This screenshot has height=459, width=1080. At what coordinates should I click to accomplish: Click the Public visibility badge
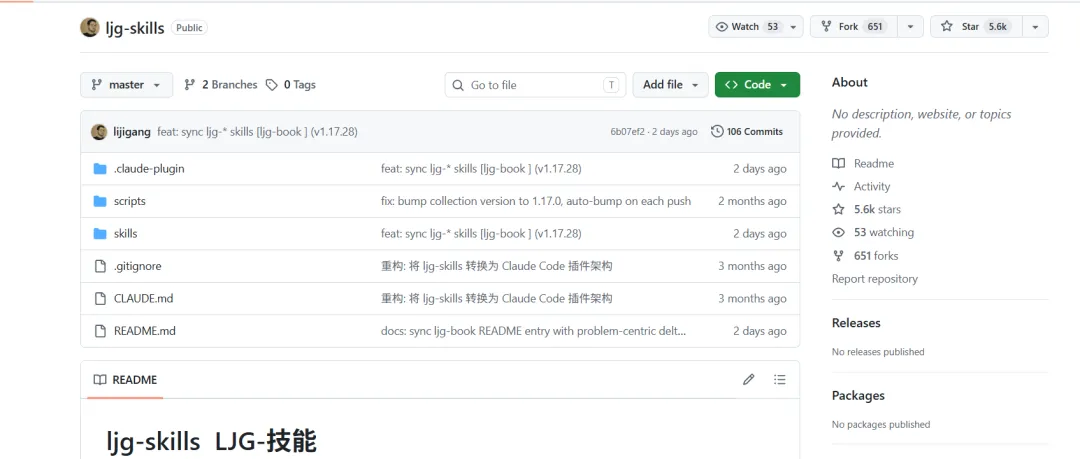pos(189,28)
